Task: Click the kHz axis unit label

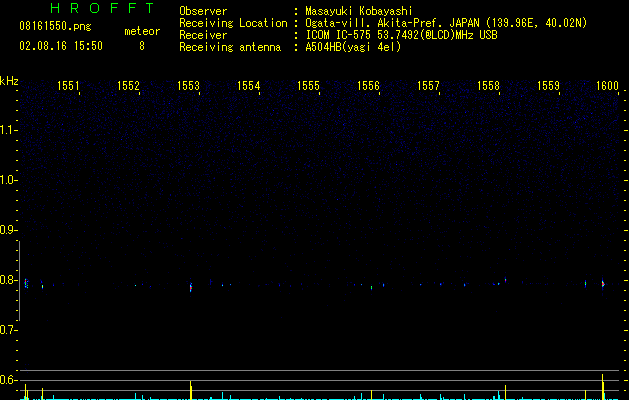Action: [9, 81]
